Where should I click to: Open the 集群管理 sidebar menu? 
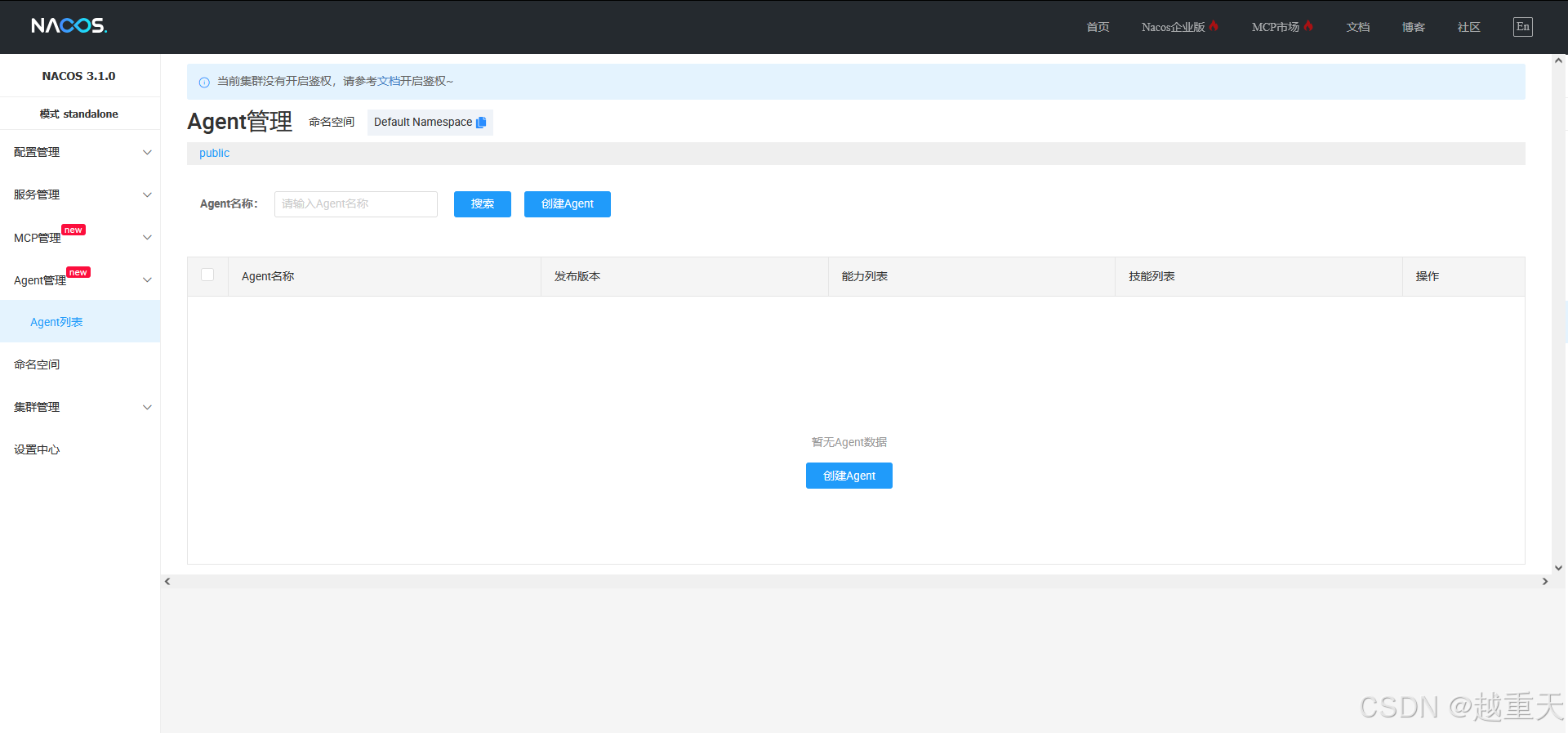[x=80, y=408]
